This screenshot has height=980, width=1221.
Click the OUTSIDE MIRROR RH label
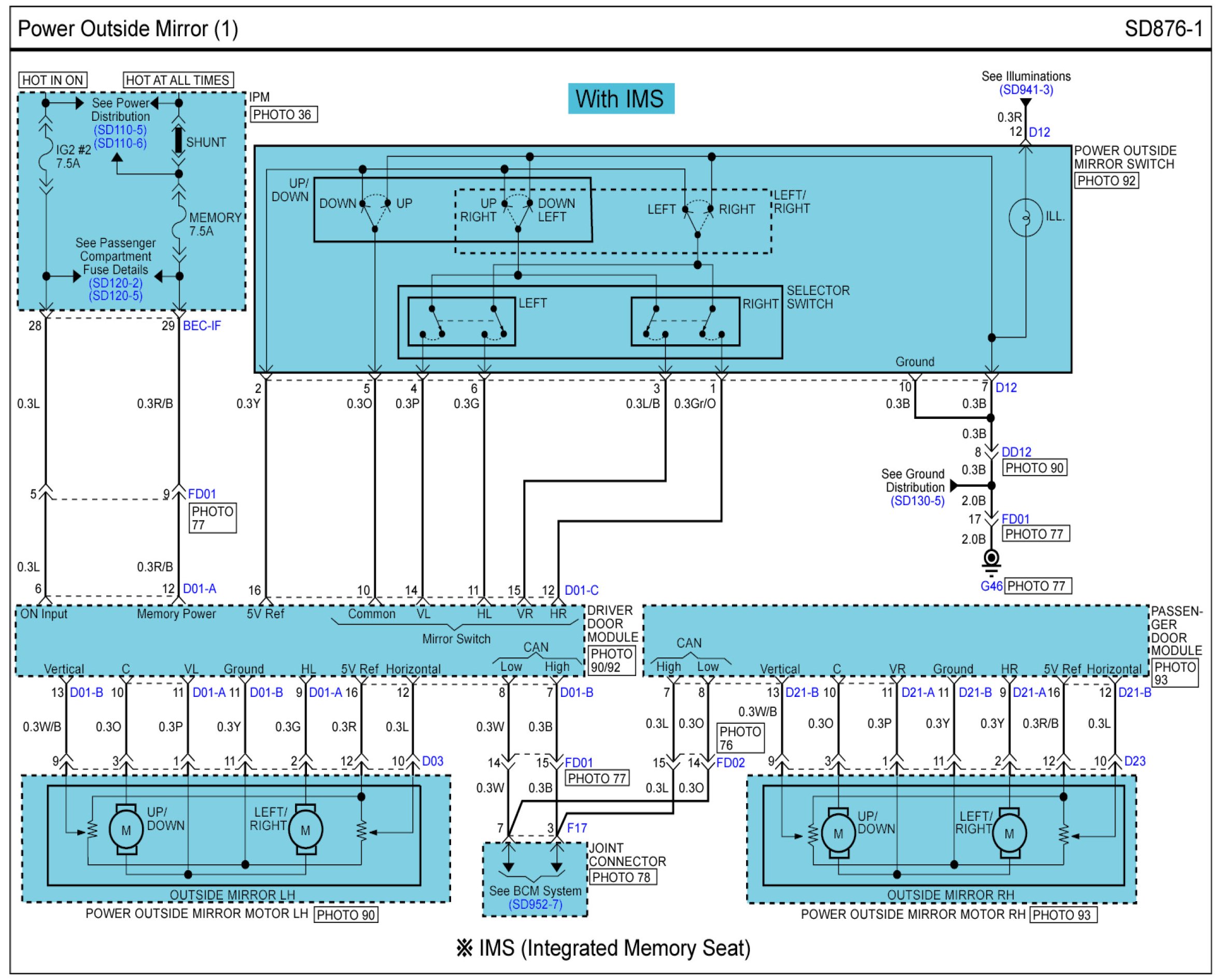[x=951, y=895]
